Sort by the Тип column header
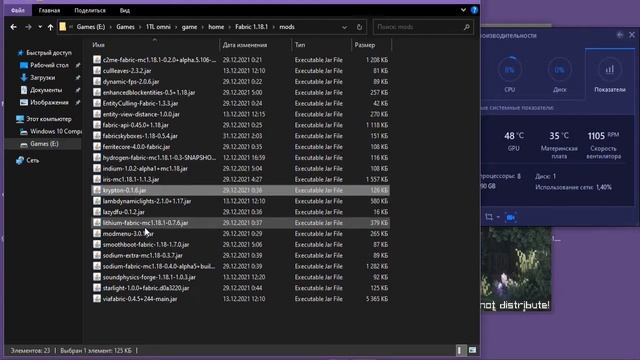This screenshot has width=640, height=360. coord(300,45)
